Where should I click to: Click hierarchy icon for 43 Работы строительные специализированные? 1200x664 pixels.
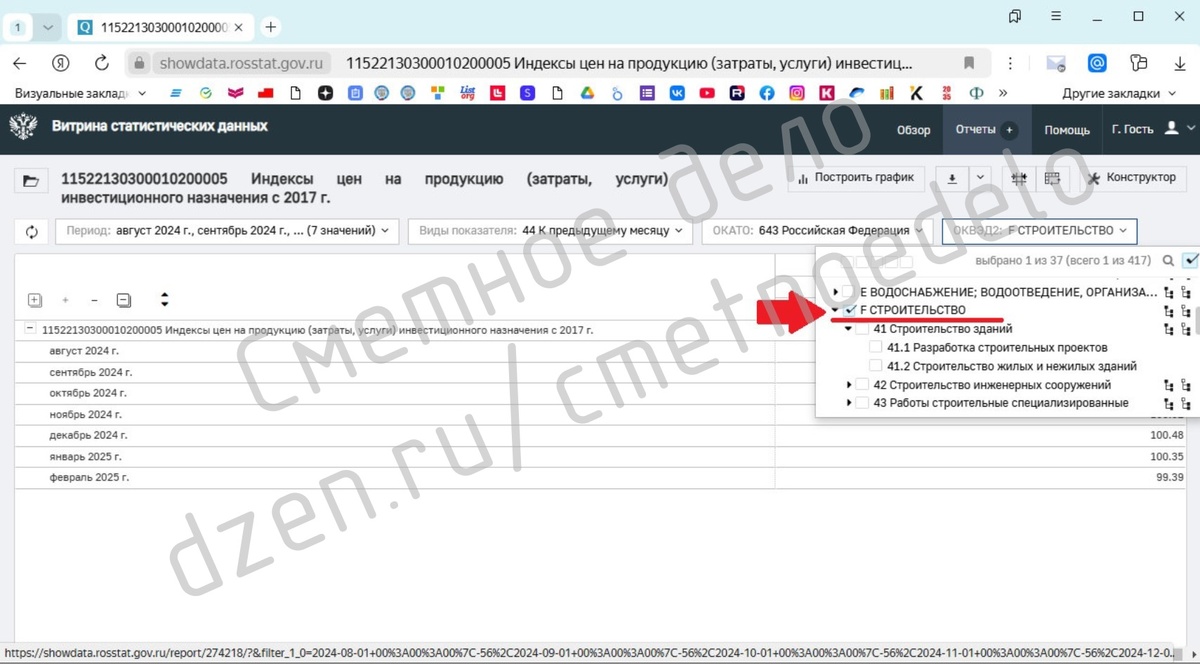tap(1186, 403)
